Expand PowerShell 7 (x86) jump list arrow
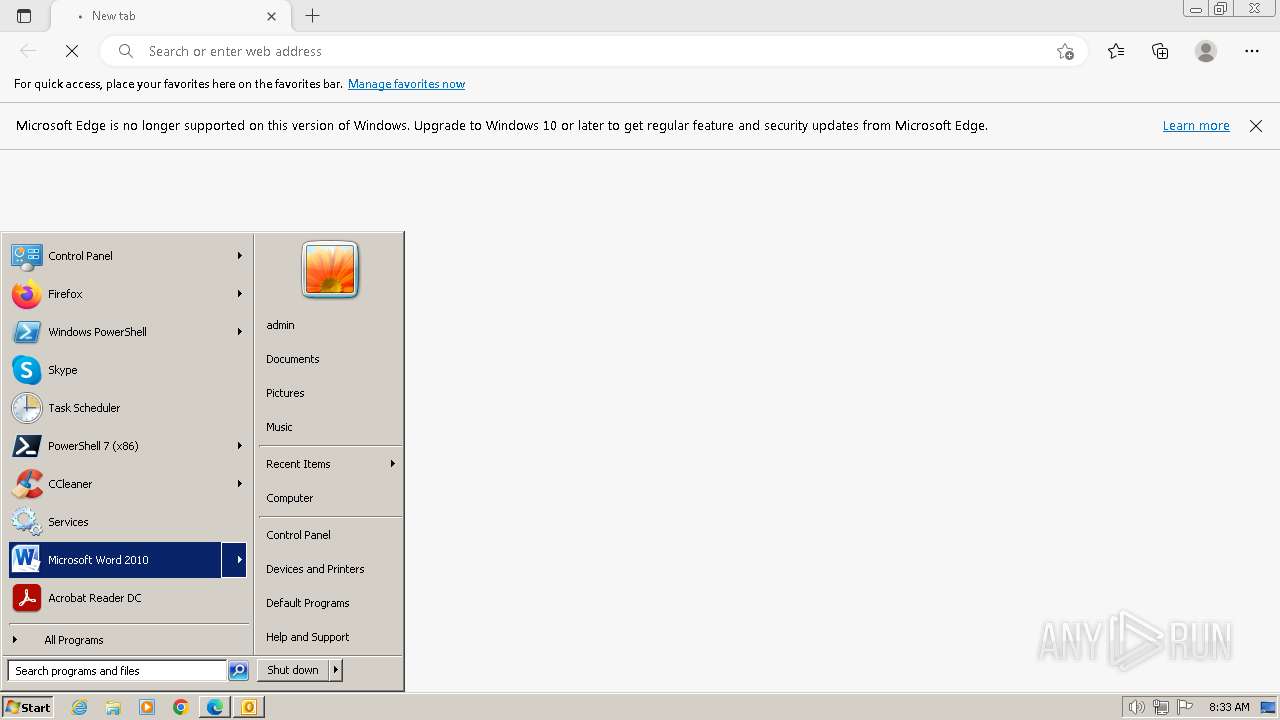 239,446
